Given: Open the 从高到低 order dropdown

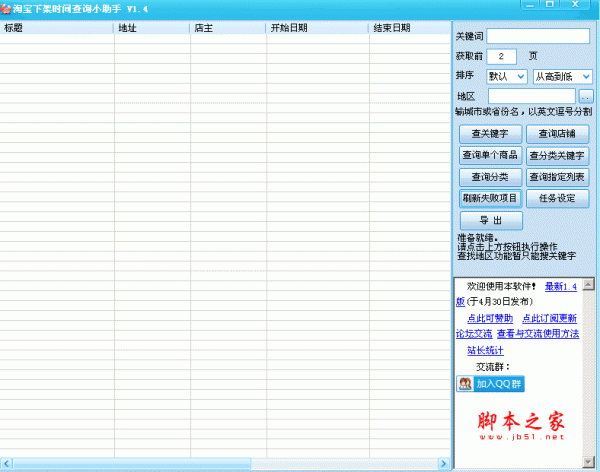Looking at the screenshot, I should click(562, 77).
